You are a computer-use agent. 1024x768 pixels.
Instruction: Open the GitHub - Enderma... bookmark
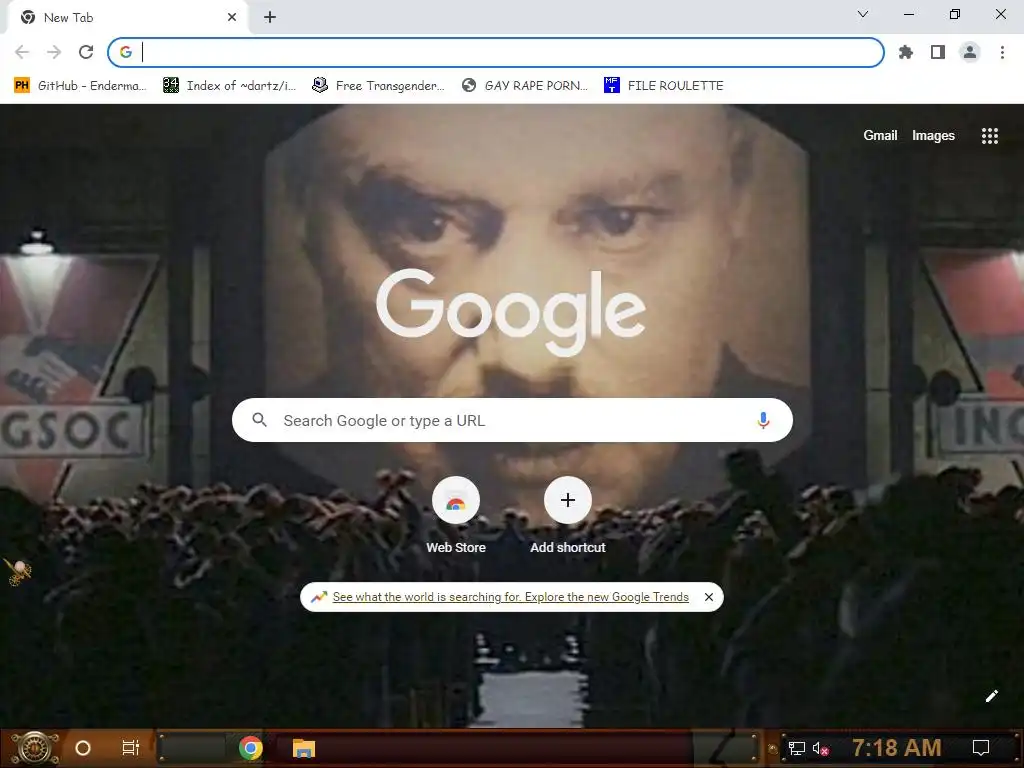click(x=80, y=86)
